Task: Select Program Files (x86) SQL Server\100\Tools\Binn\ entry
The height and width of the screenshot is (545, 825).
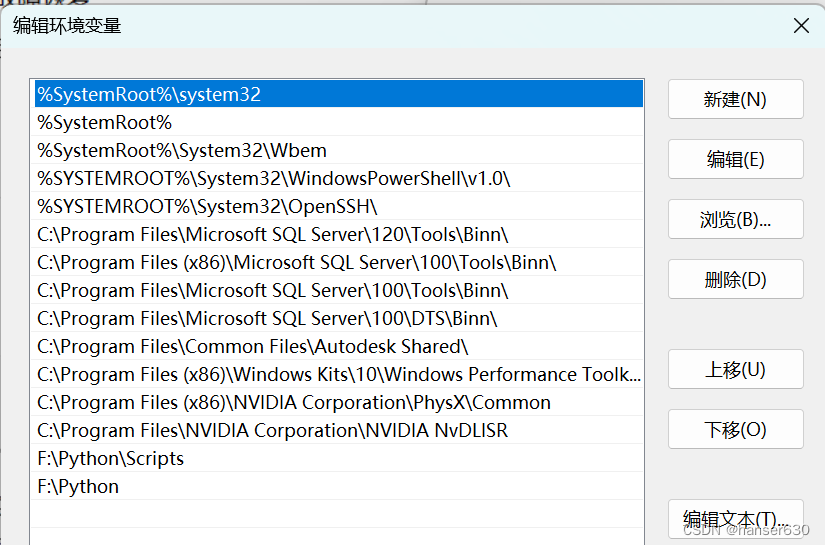Action: click(339, 262)
